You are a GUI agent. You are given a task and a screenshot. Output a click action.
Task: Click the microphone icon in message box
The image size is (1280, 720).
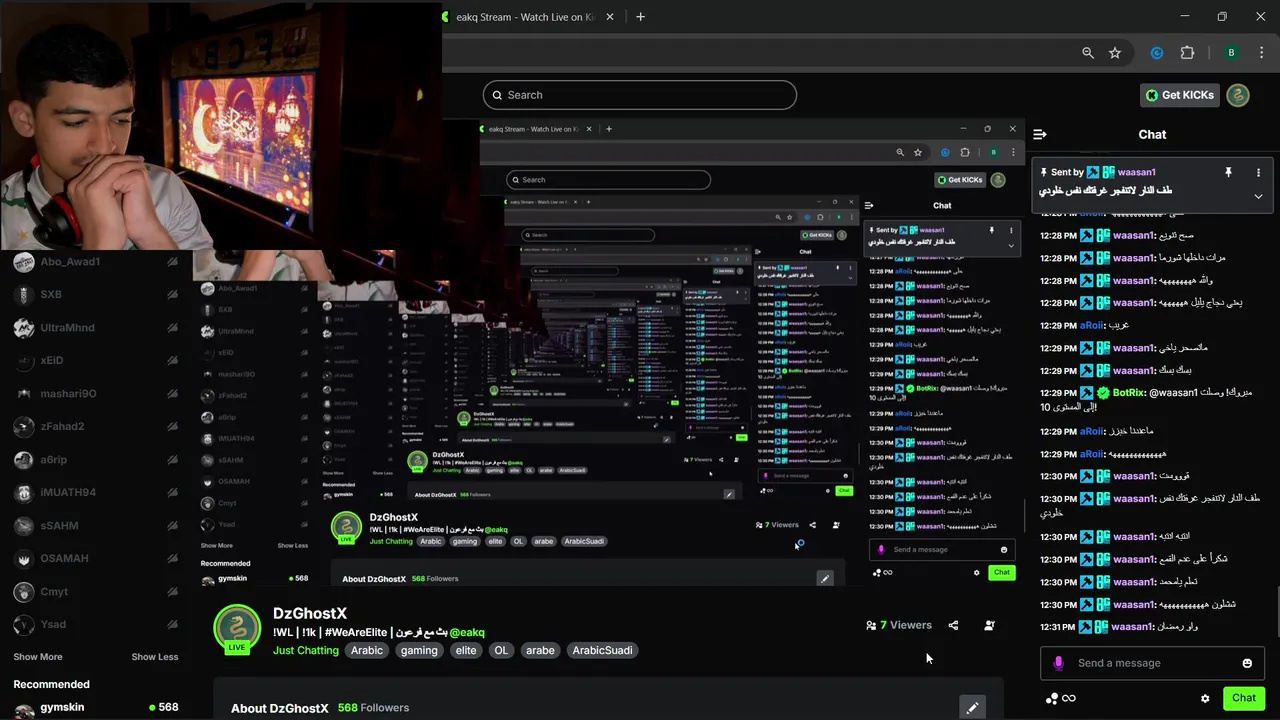click(x=1059, y=663)
